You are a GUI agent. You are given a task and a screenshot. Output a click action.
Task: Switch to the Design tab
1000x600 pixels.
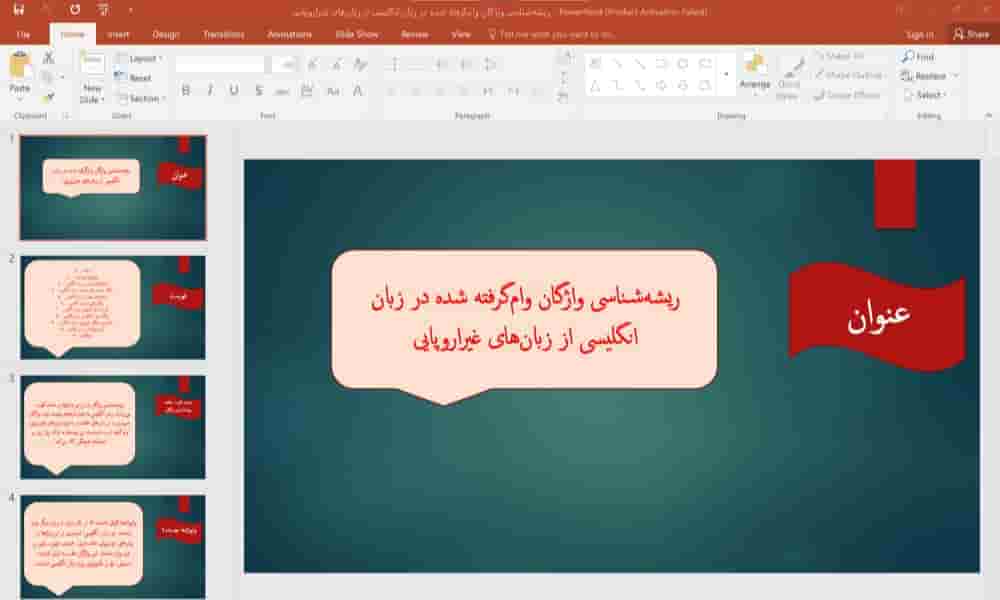click(166, 34)
